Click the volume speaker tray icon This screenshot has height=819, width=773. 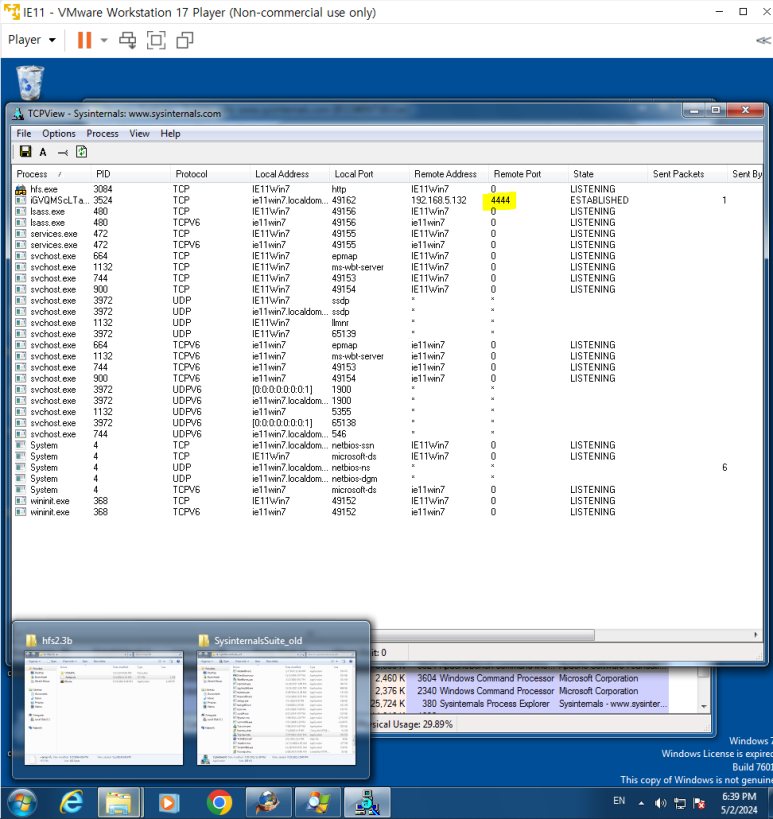(660, 803)
